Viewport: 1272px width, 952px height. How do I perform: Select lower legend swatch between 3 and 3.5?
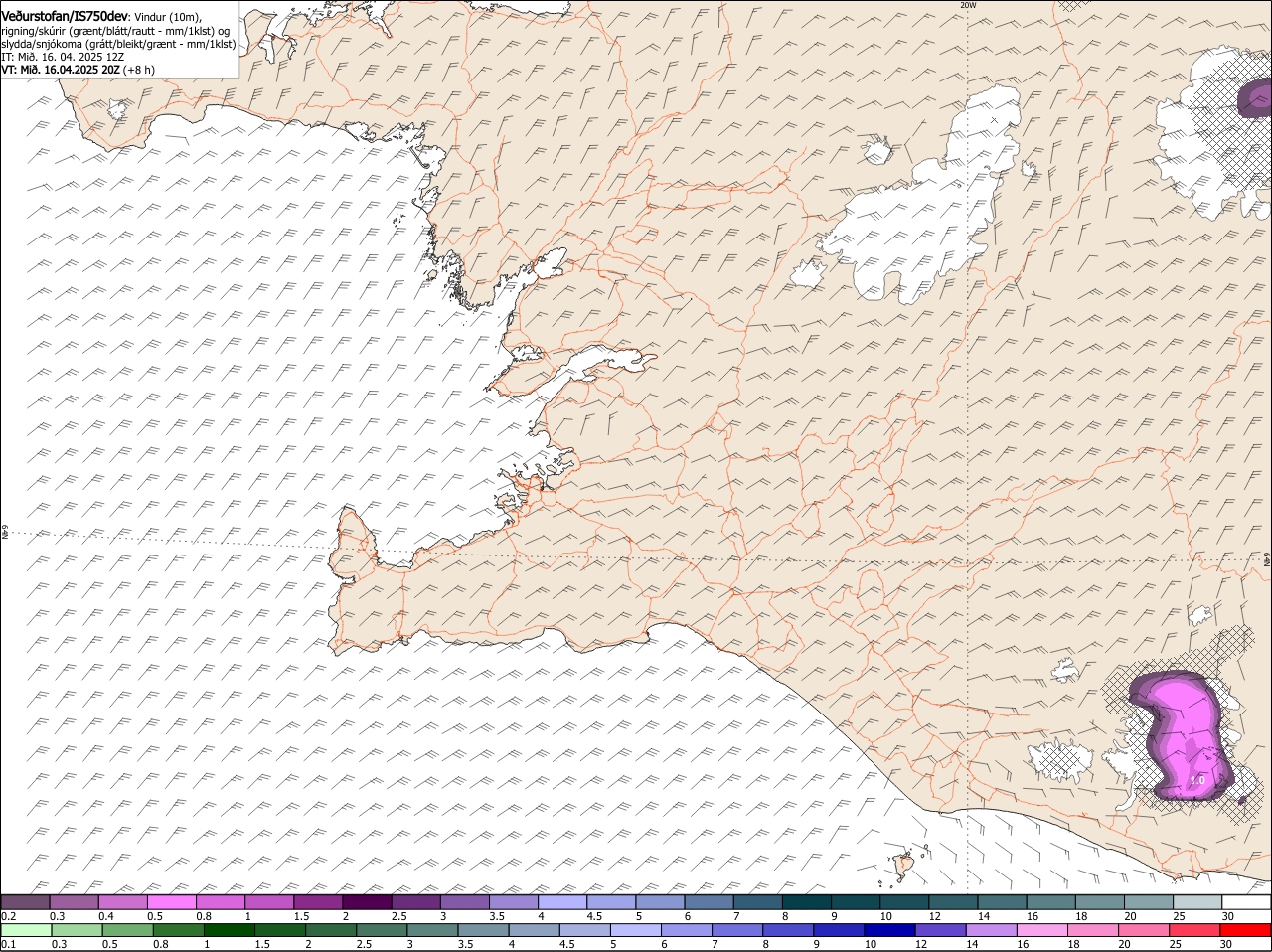pyautogui.click(x=432, y=930)
